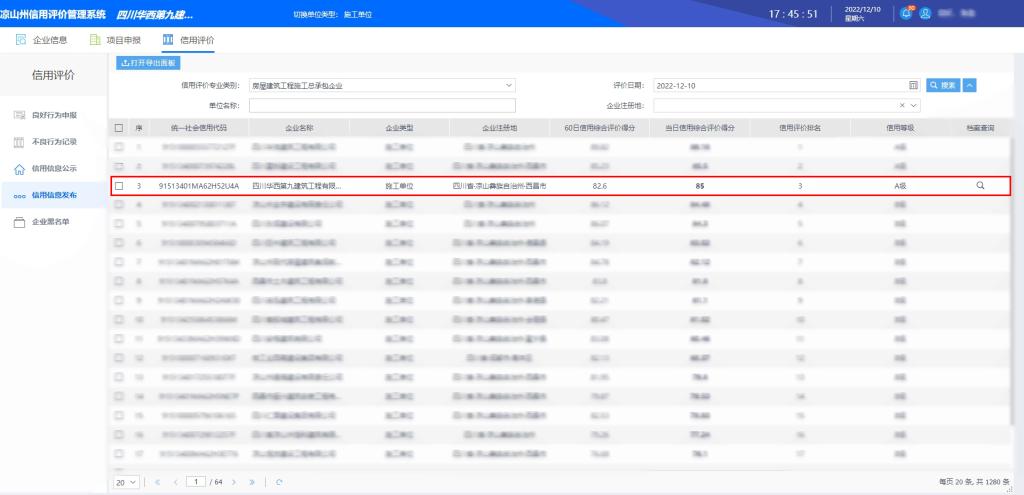Screen dimensions: 1024x495
Task: Open 企业黑名单 in sidebar
Action: tap(51, 222)
